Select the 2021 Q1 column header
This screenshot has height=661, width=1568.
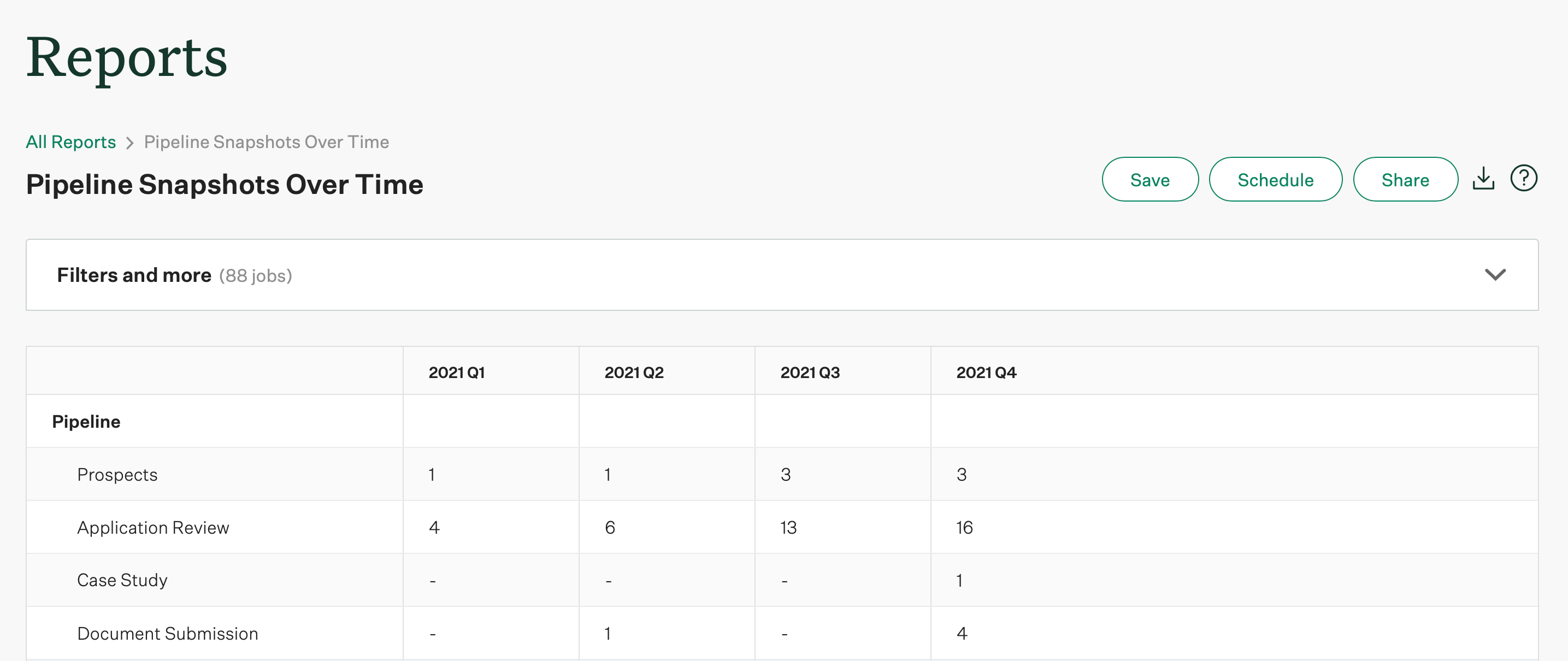click(x=457, y=372)
